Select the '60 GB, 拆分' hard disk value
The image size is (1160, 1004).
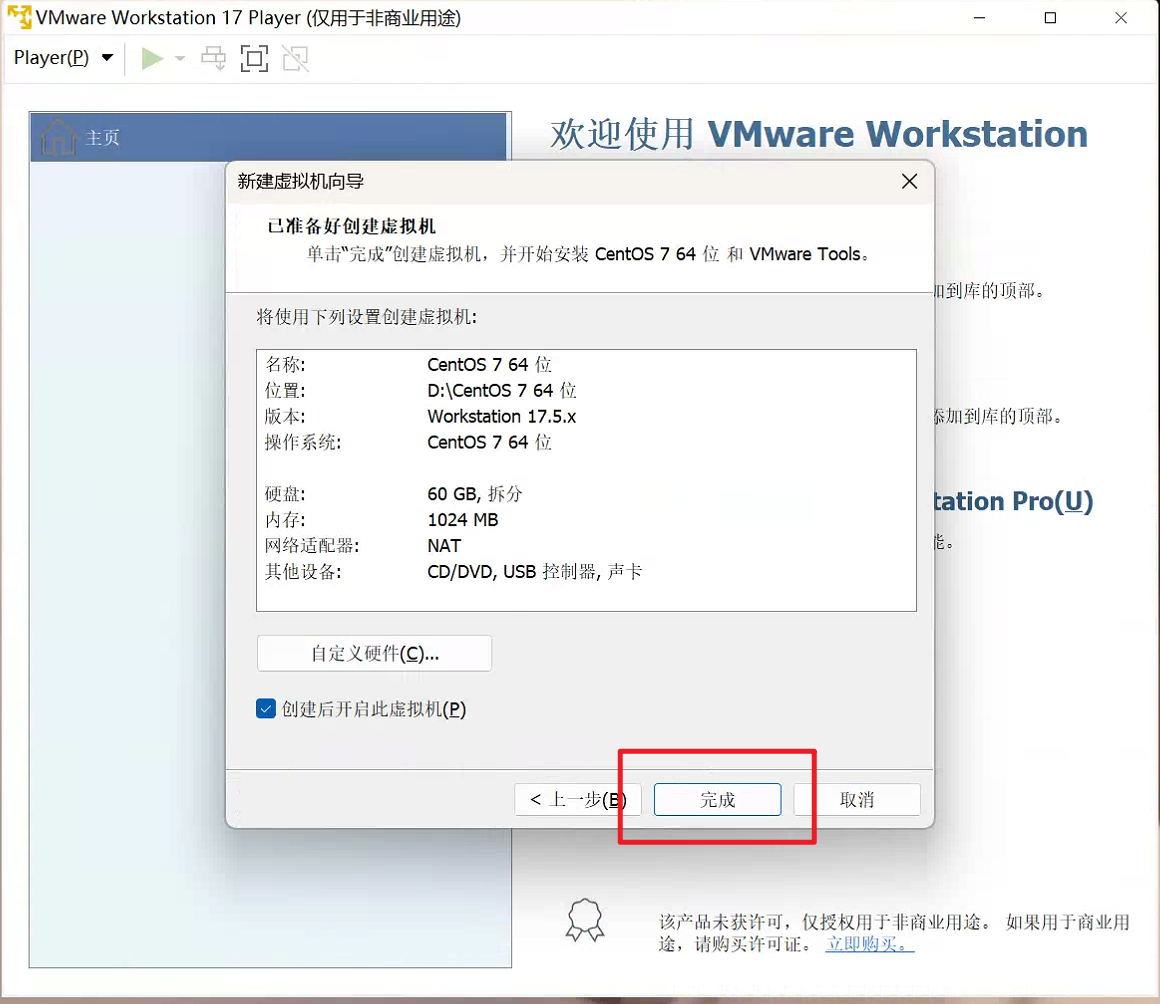point(475,493)
